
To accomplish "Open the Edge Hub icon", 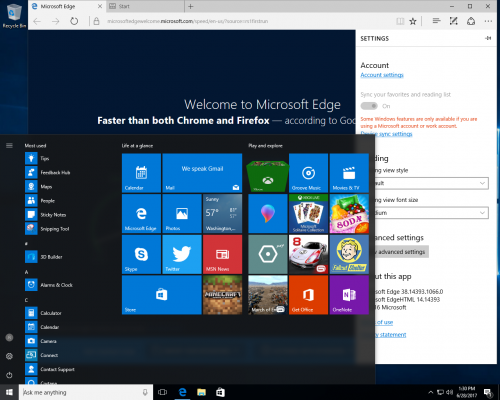I will pyautogui.click(x=436, y=21).
